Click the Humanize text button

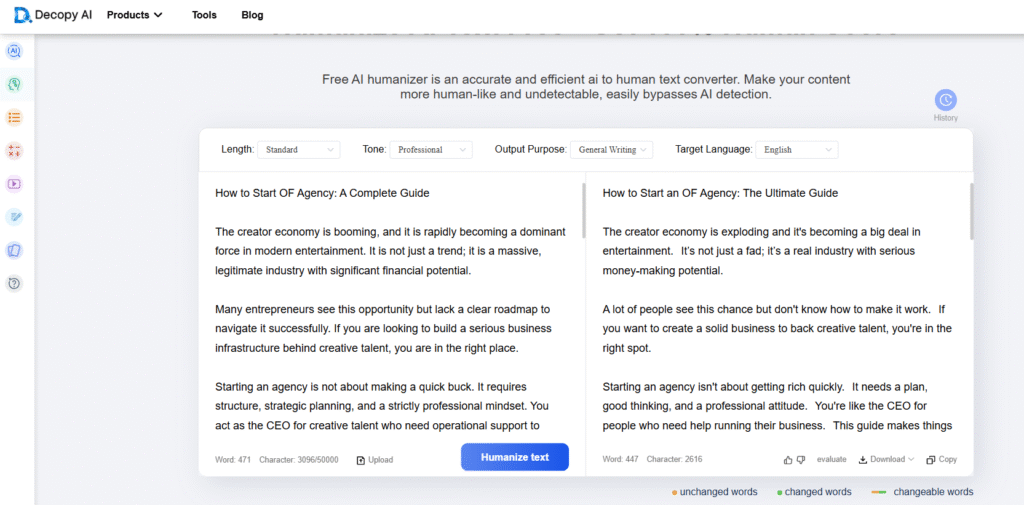(514, 457)
